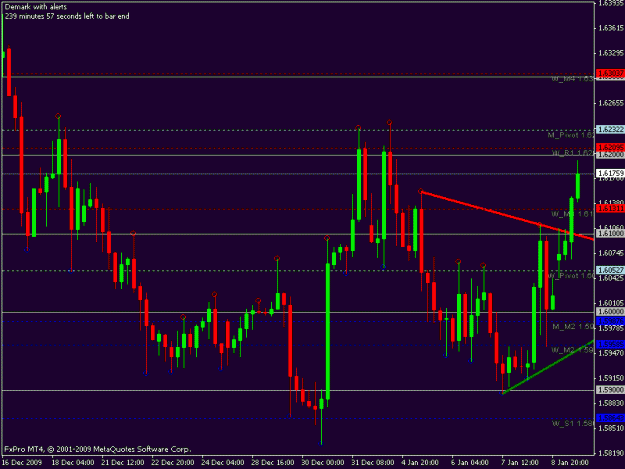Image resolution: width=625 pixels, height=469 pixels.
Task: Click the gray 1.62000 price tag
Action: (x=610, y=155)
